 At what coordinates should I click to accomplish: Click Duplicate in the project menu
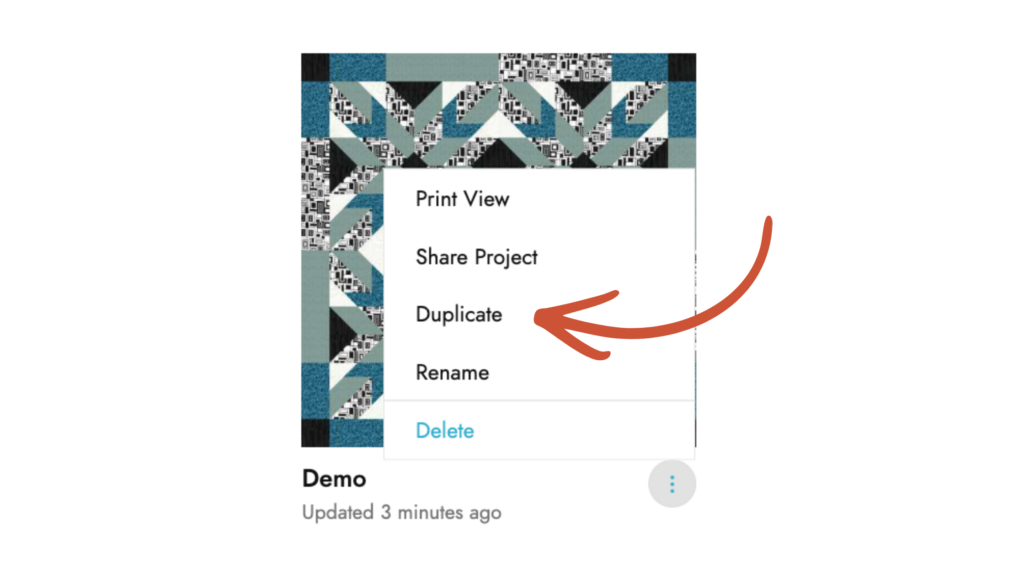(x=459, y=314)
